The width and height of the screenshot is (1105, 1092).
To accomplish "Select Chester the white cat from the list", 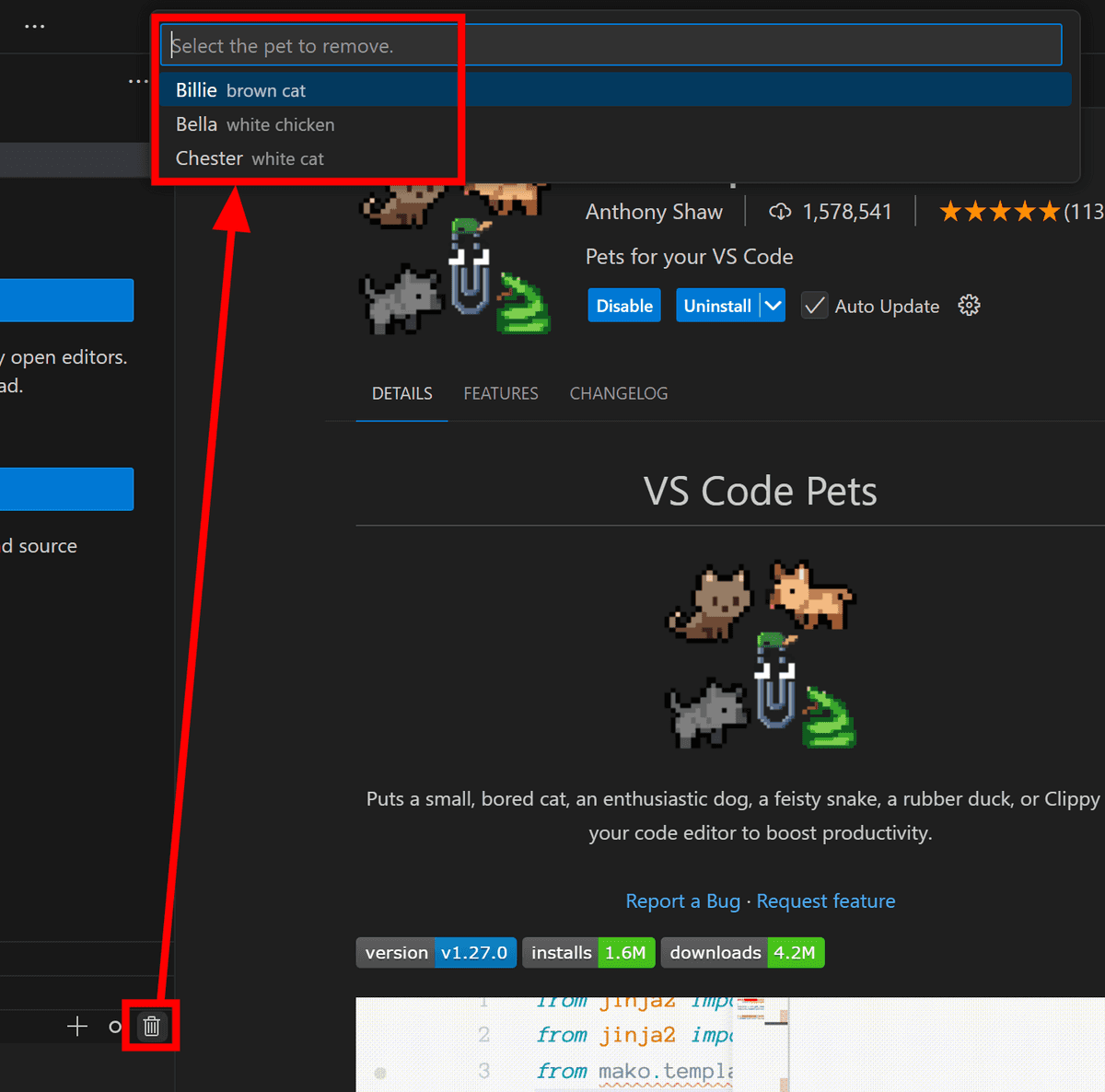I will [249, 158].
